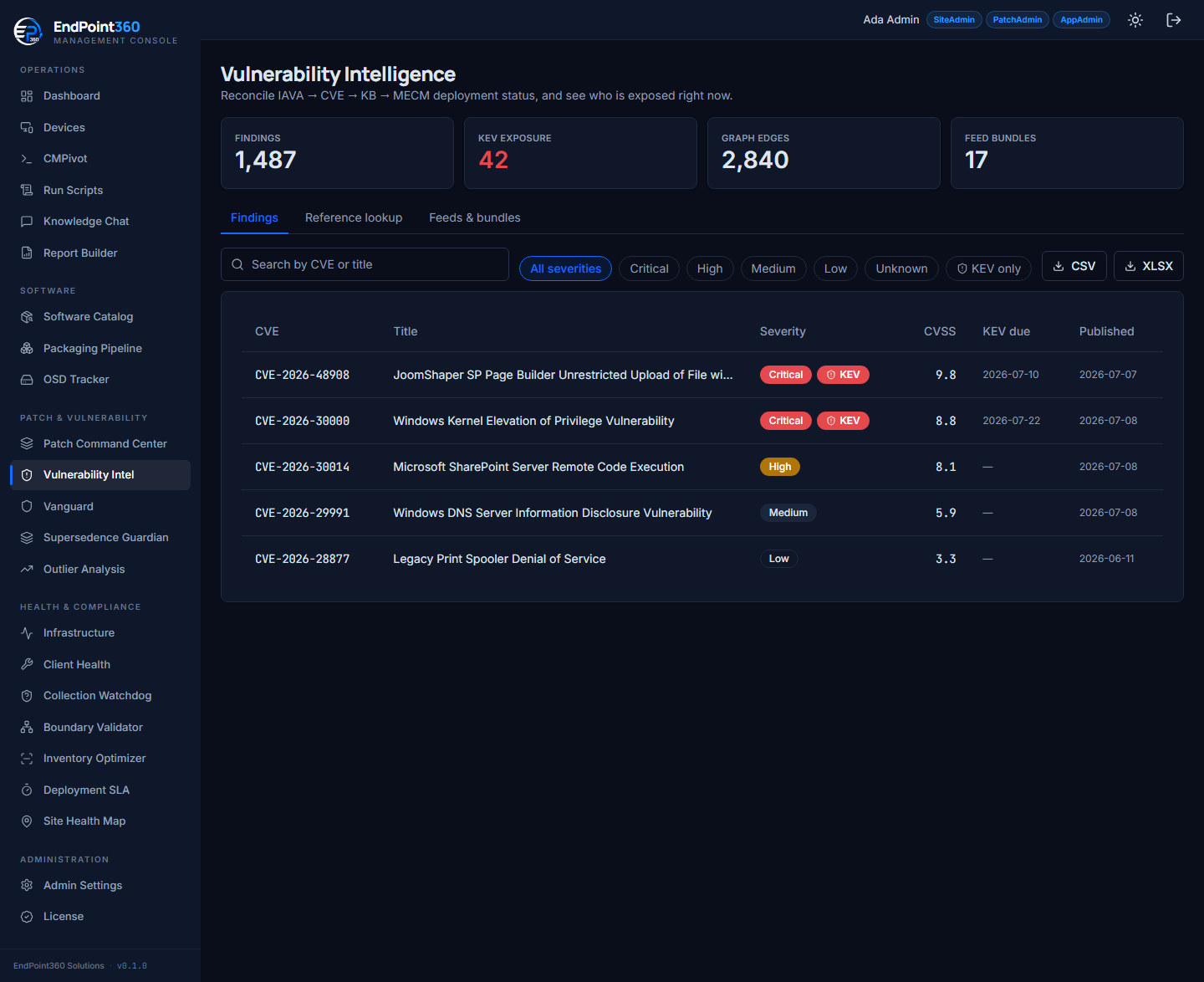Open Report Builder document icon
The height and width of the screenshot is (982, 1204).
(27, 253)
